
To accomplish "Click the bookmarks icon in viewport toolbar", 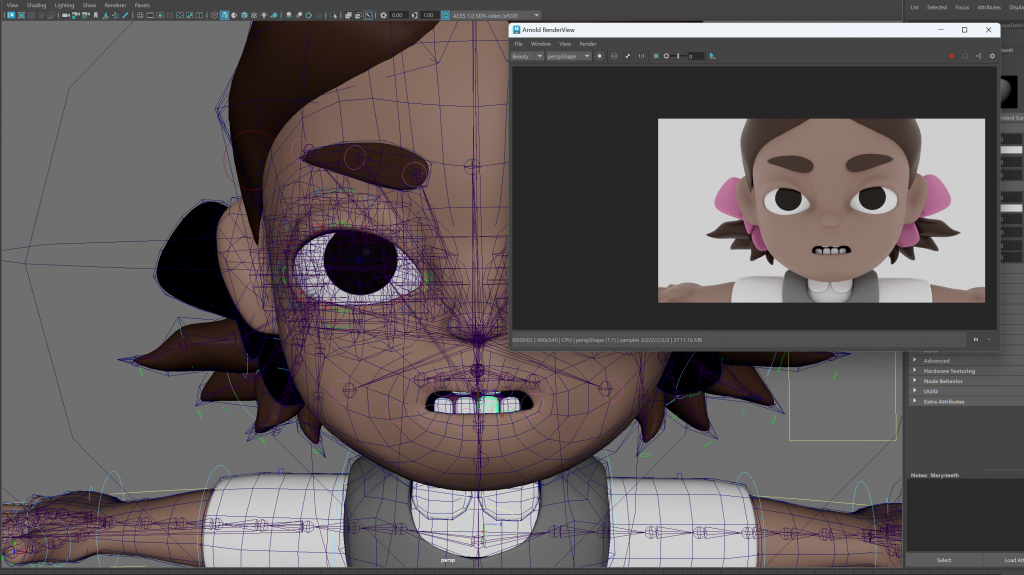I will 95,15.
